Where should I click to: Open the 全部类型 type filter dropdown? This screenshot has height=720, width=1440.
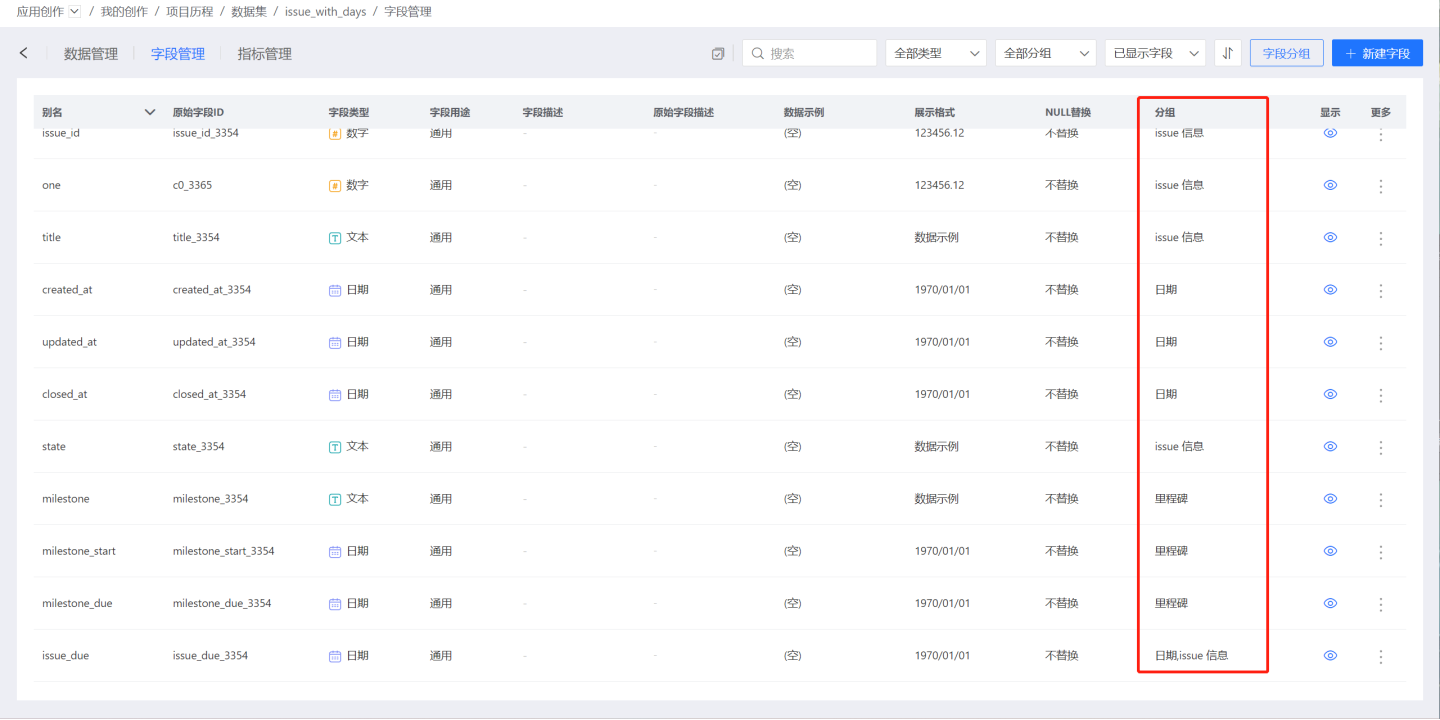[935, 53]
